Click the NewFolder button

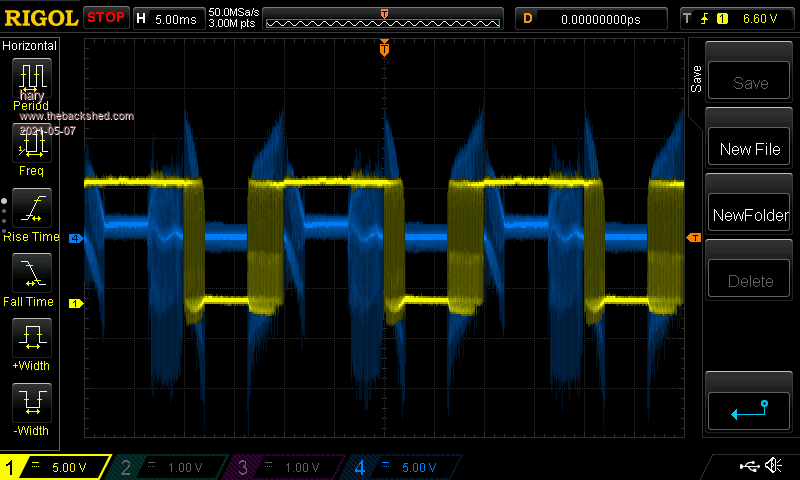click(x=750, y=215)
